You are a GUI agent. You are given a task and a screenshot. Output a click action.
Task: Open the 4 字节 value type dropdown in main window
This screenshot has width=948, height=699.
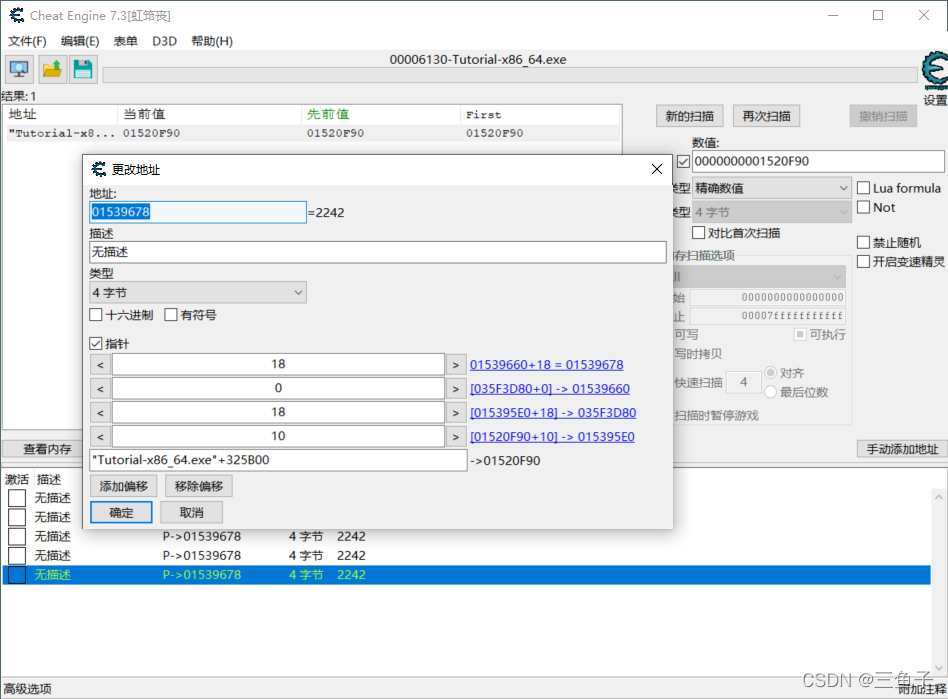(771, 212)
